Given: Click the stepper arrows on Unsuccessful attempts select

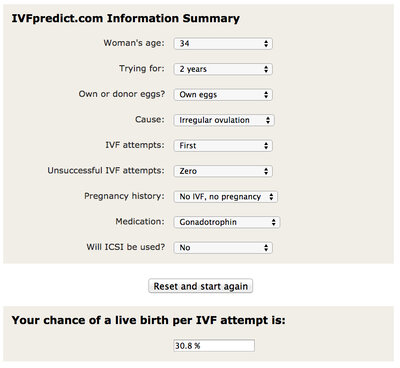Looking at the screenshot, I should point(266,171).
